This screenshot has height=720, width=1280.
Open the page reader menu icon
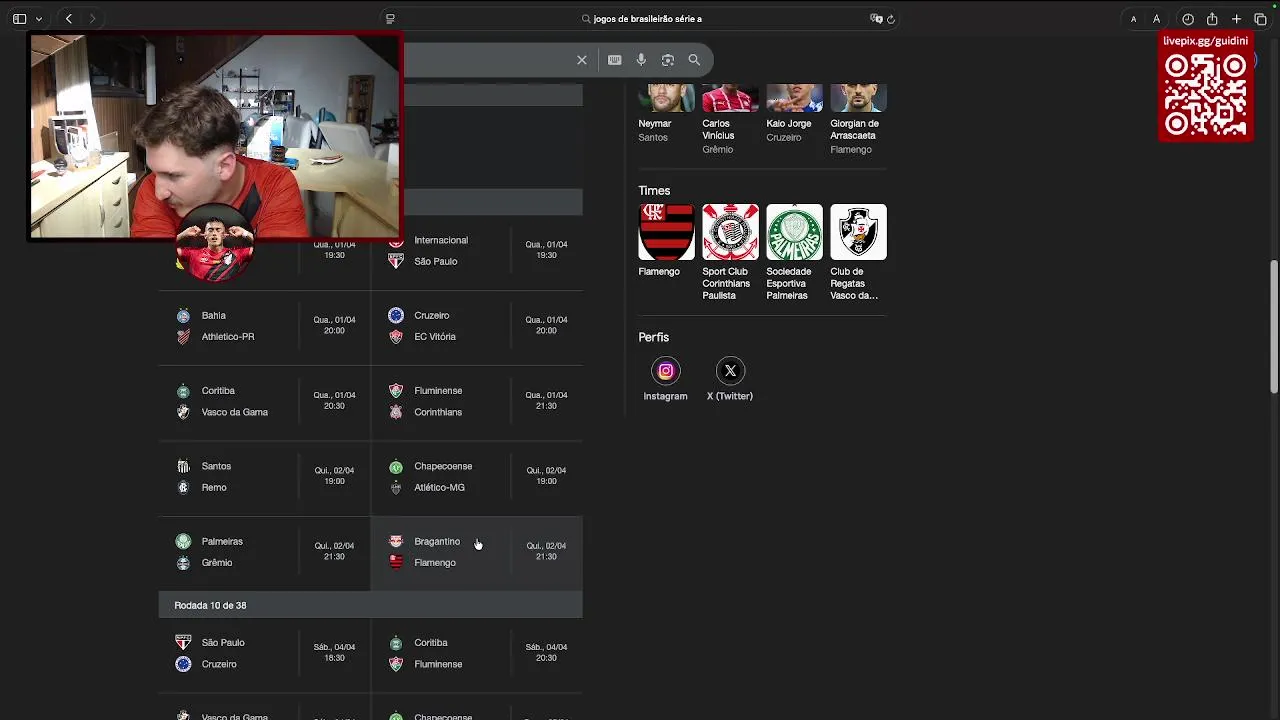[390, 19]
